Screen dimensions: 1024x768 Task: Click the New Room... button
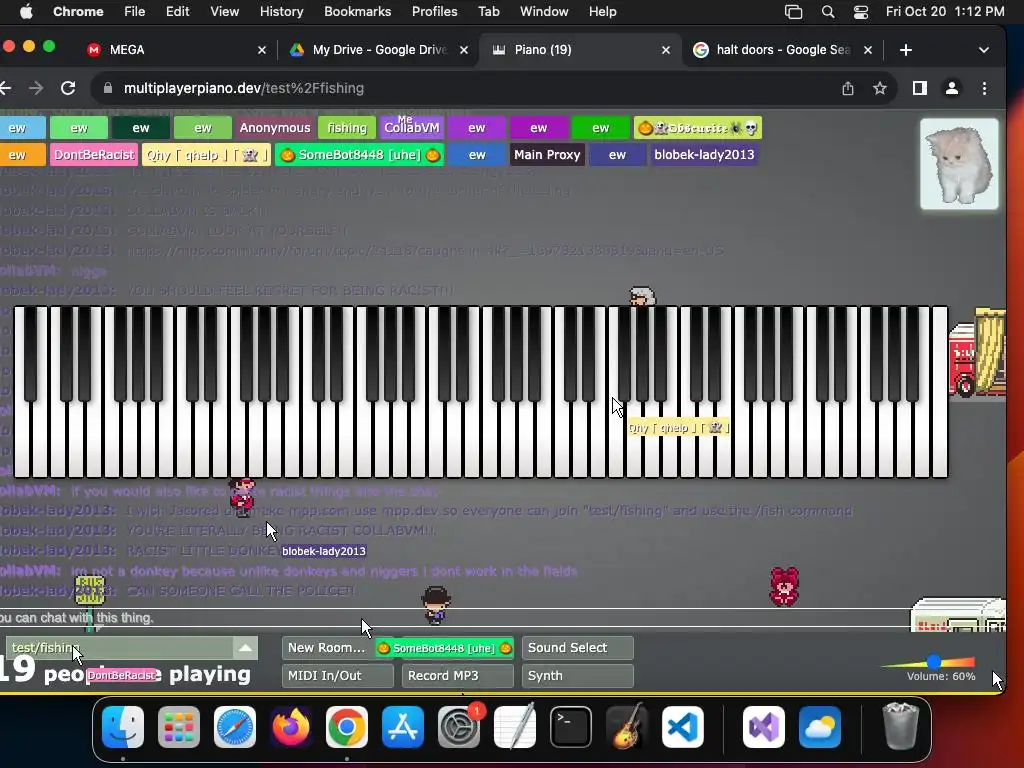click(327, 648)
